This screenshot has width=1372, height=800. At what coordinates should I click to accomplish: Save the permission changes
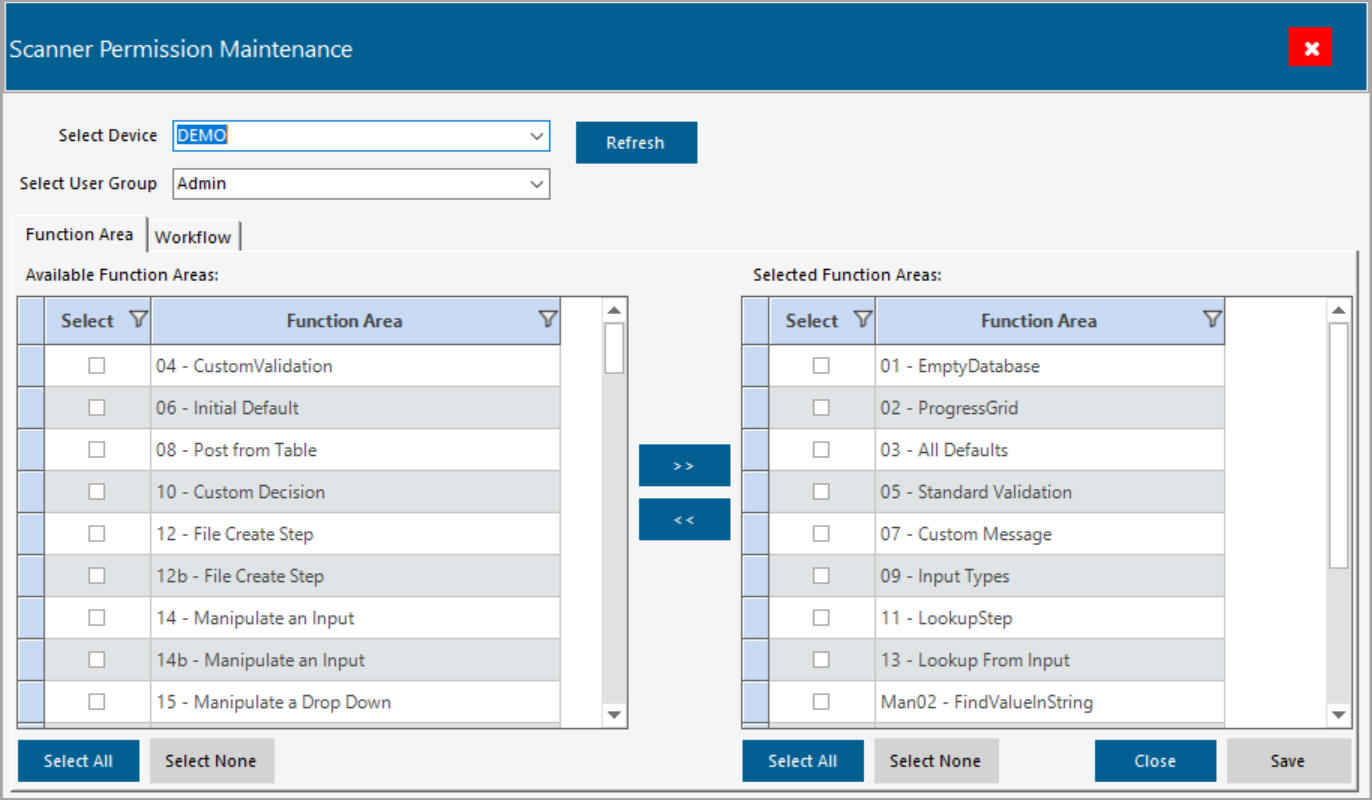pyautogui.click(x=1288, y=761)
